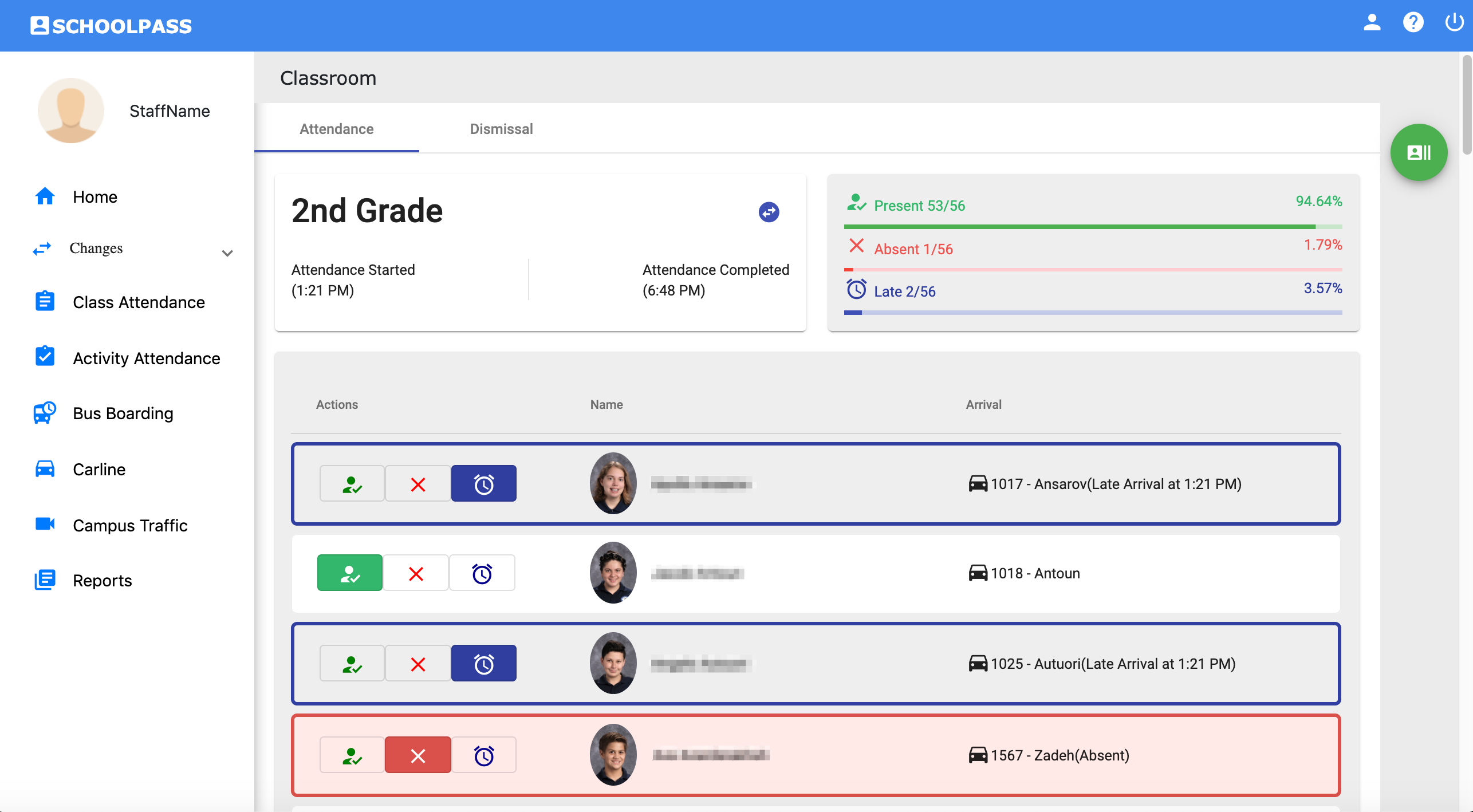The image size is (1473, 812).
Task: Open the help question mark icon
Action: pyautogui.click(x=1413, y=23)
